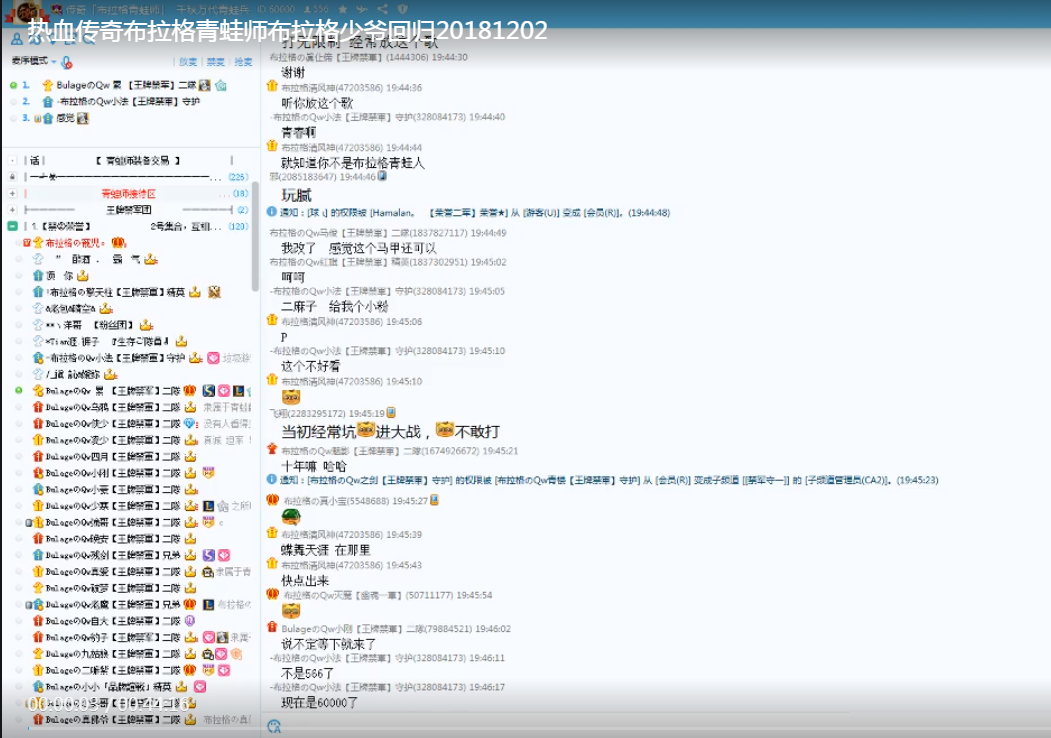Screen dimensions: 1051x738
Task: Toggle the microphone icon next to 麦序模式
Action: [66, 62]
